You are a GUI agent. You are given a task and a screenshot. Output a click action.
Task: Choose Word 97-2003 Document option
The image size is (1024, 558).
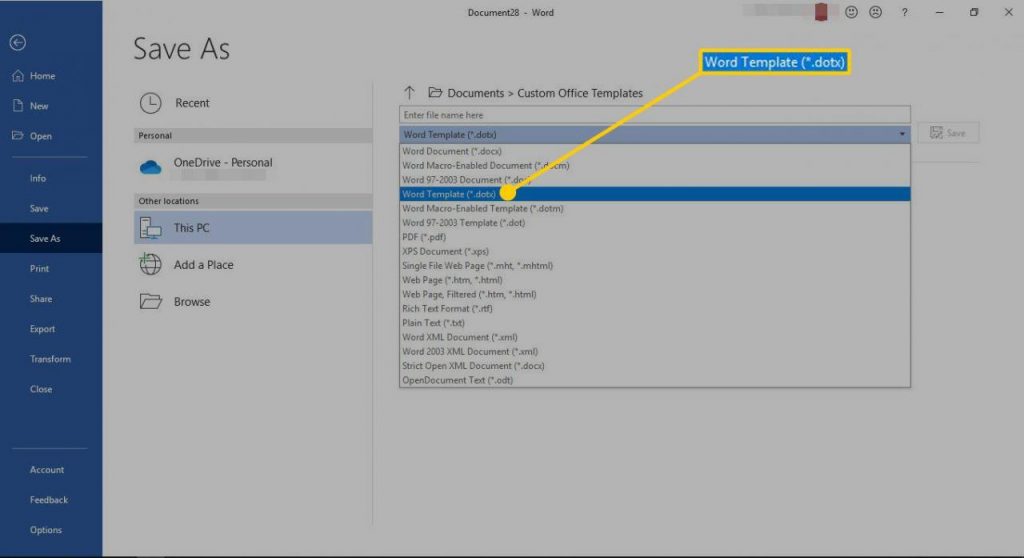(654, 180)
